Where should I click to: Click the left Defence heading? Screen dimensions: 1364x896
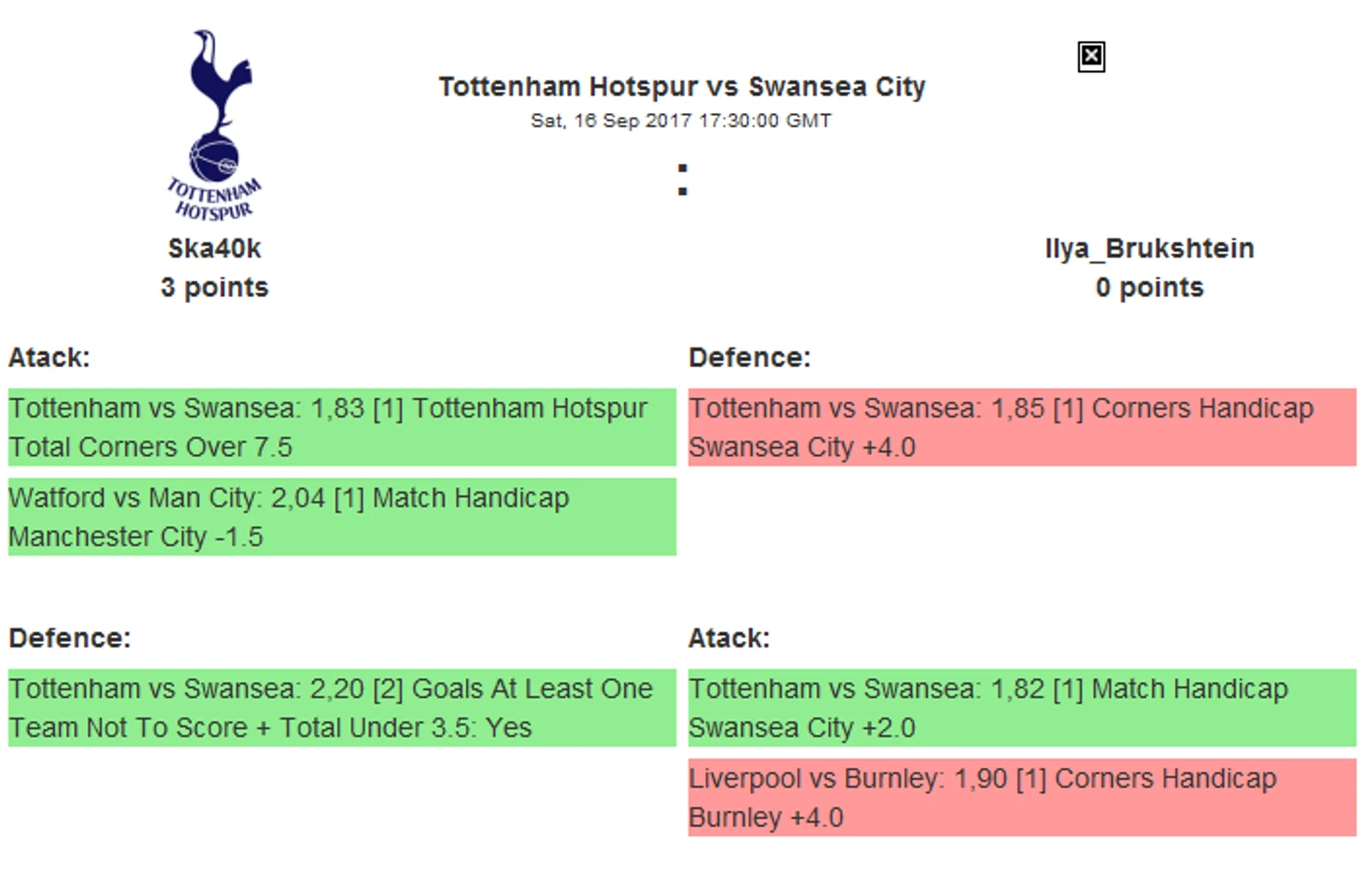pyautogui.click(x=70, y=638)
